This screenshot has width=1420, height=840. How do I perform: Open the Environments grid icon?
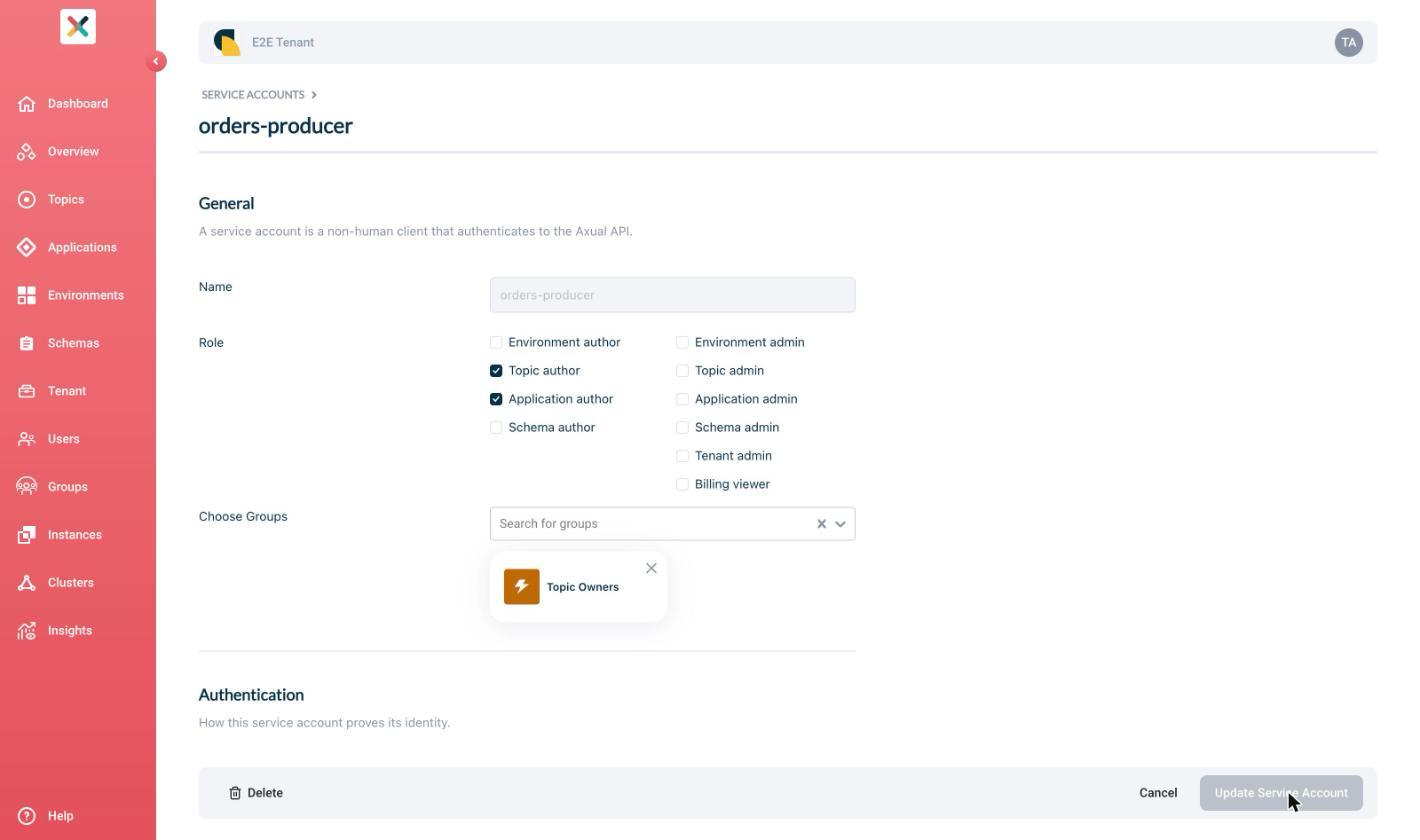(27, 296)
